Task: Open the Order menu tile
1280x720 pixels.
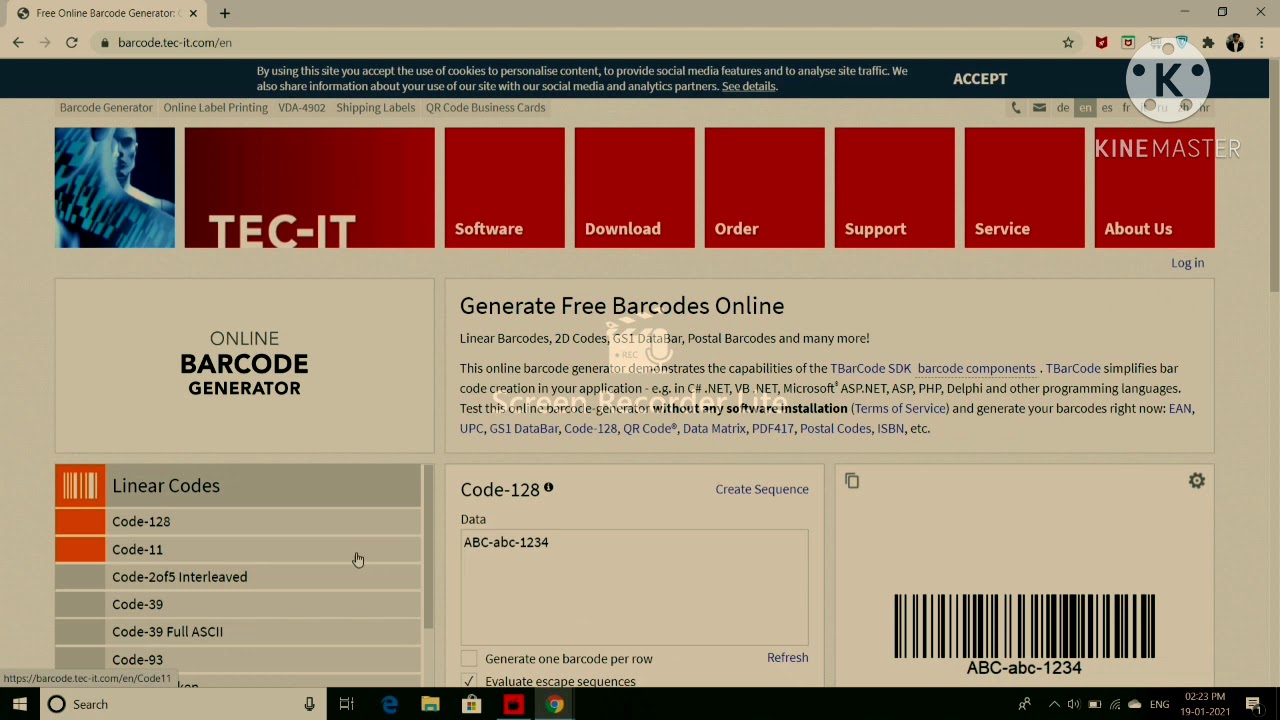Action: click(x=765, y=187)
